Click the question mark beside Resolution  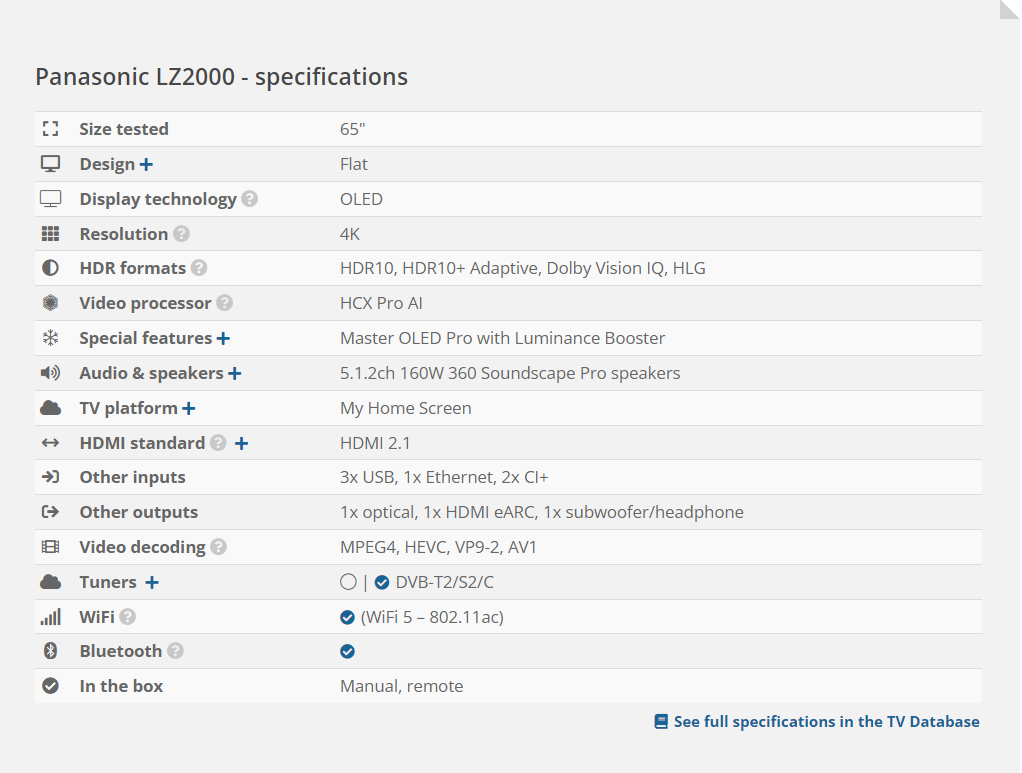pos(181,234)
